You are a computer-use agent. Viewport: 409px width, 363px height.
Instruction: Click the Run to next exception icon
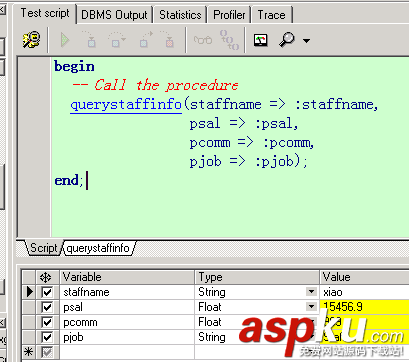pos(167,39)
